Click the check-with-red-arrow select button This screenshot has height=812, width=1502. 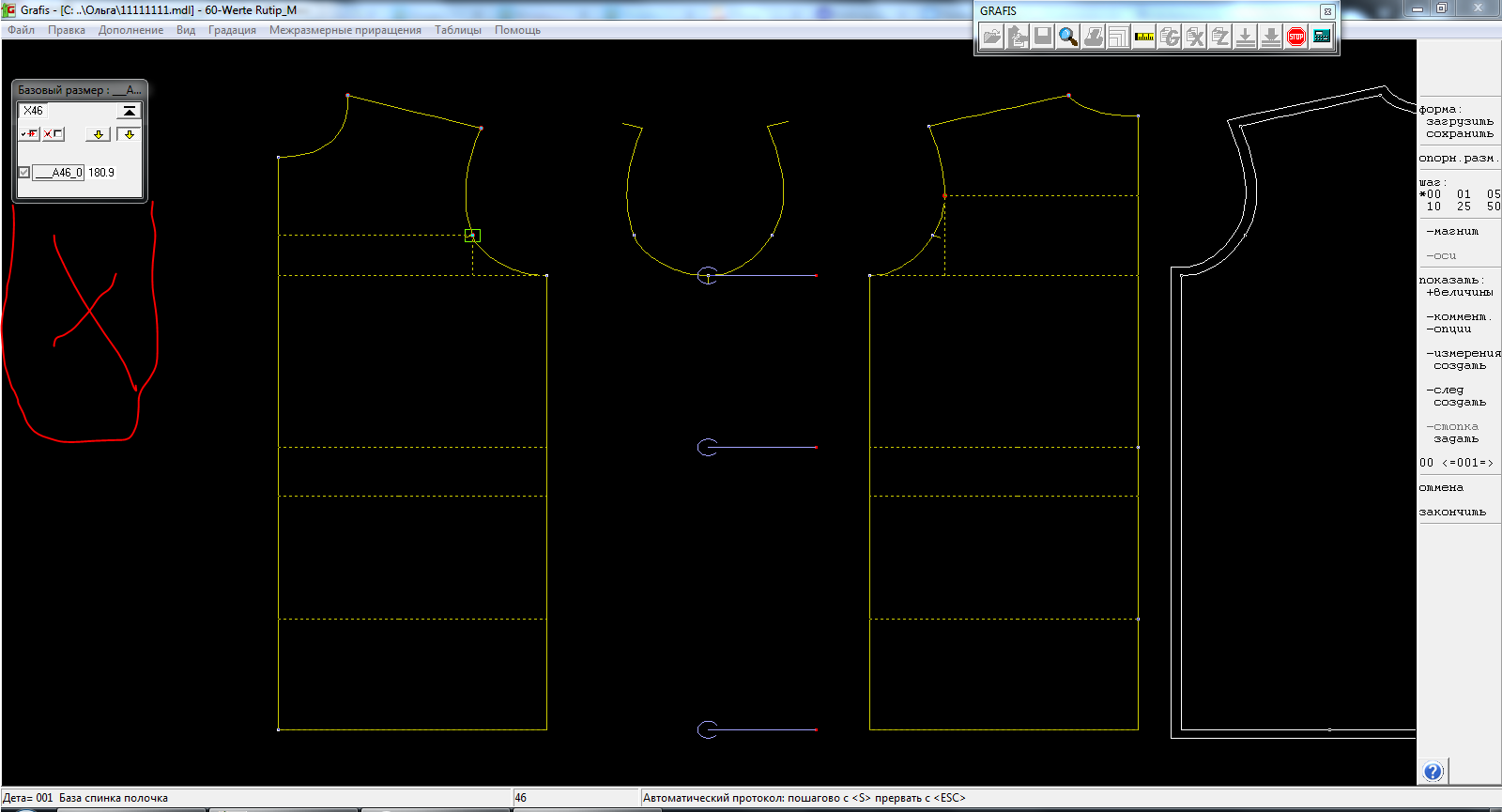30,134
